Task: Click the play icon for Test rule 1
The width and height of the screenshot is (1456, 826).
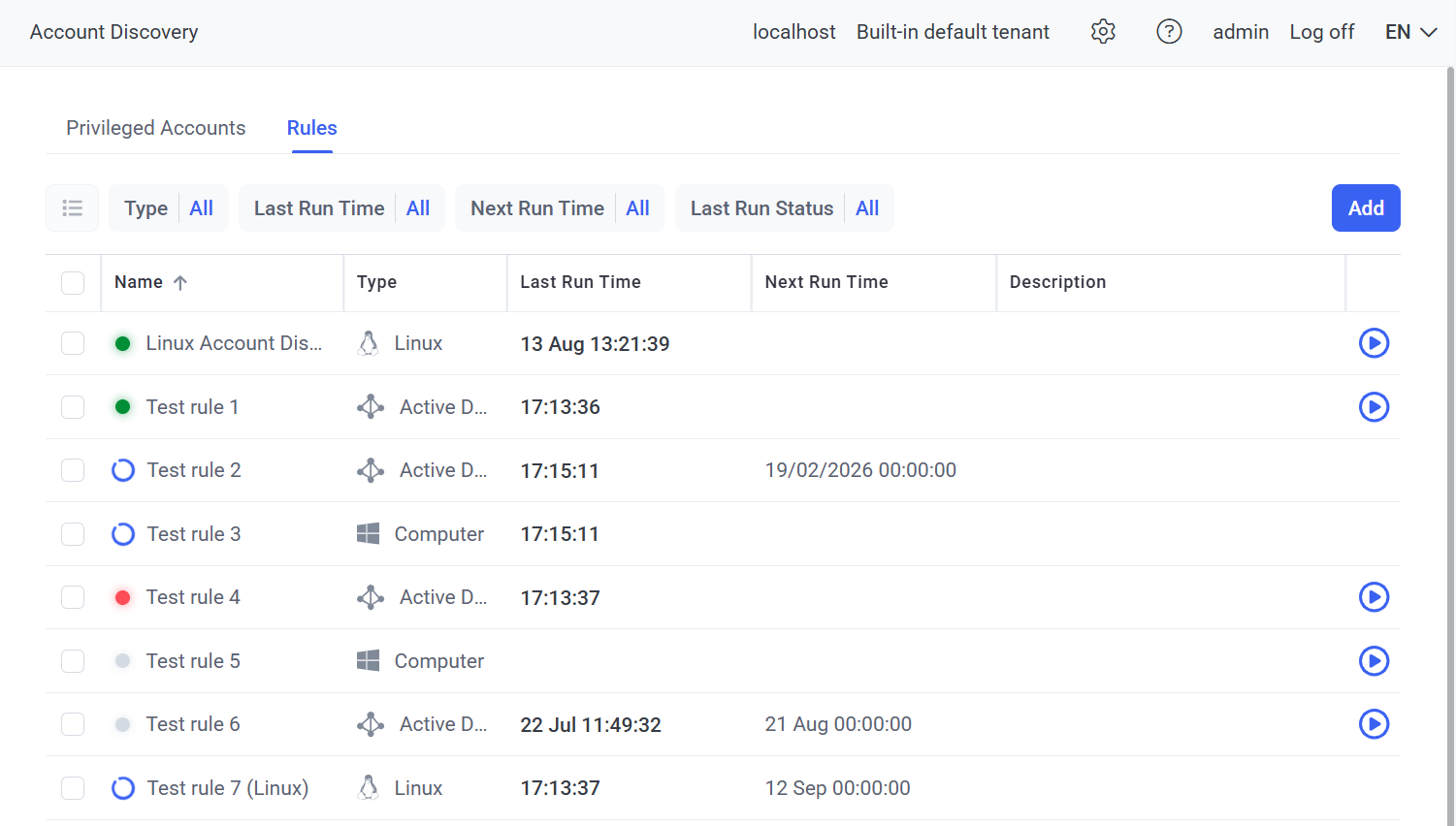Action: tap(1374, 407)
